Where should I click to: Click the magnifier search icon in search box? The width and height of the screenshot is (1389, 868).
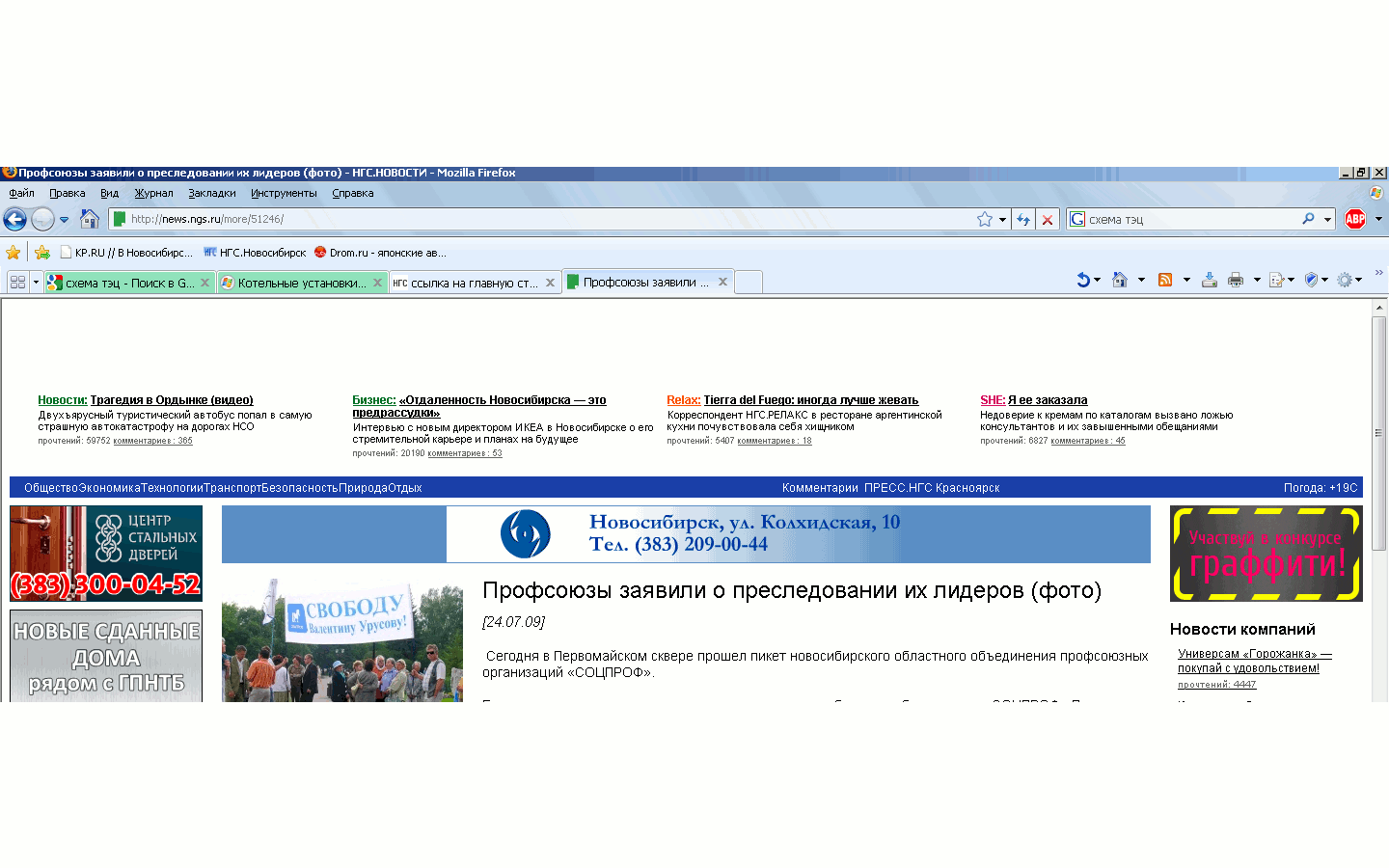point(1308,219)
